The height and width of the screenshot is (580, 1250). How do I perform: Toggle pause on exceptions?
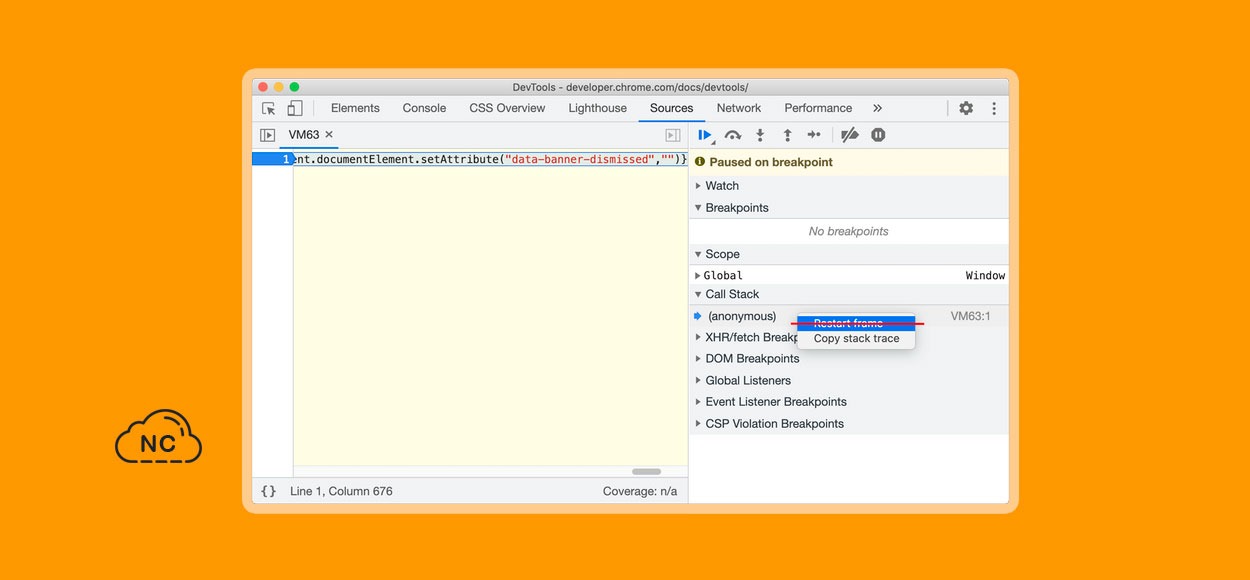click(878, 135)
